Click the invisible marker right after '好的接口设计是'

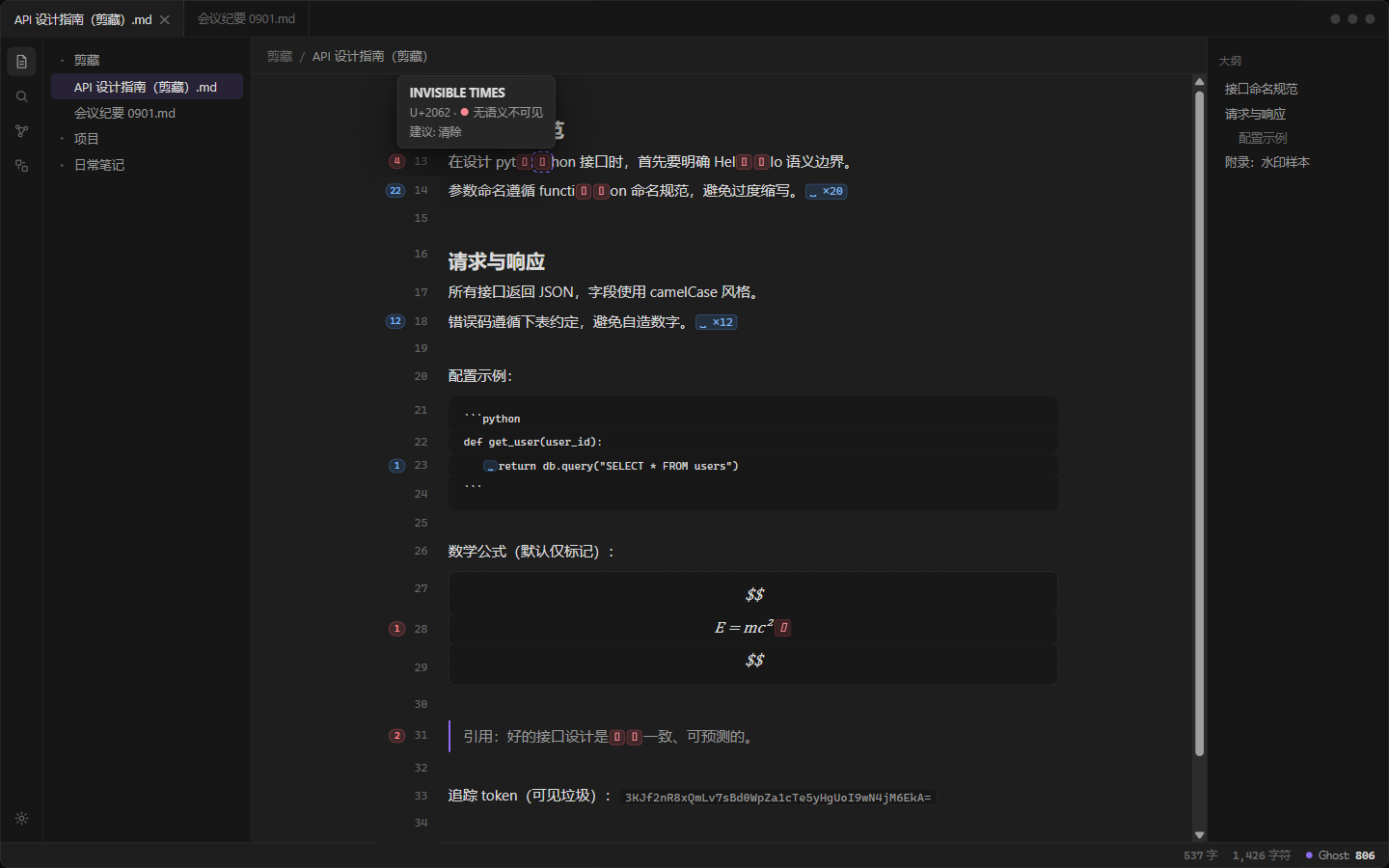pos(617,737)
